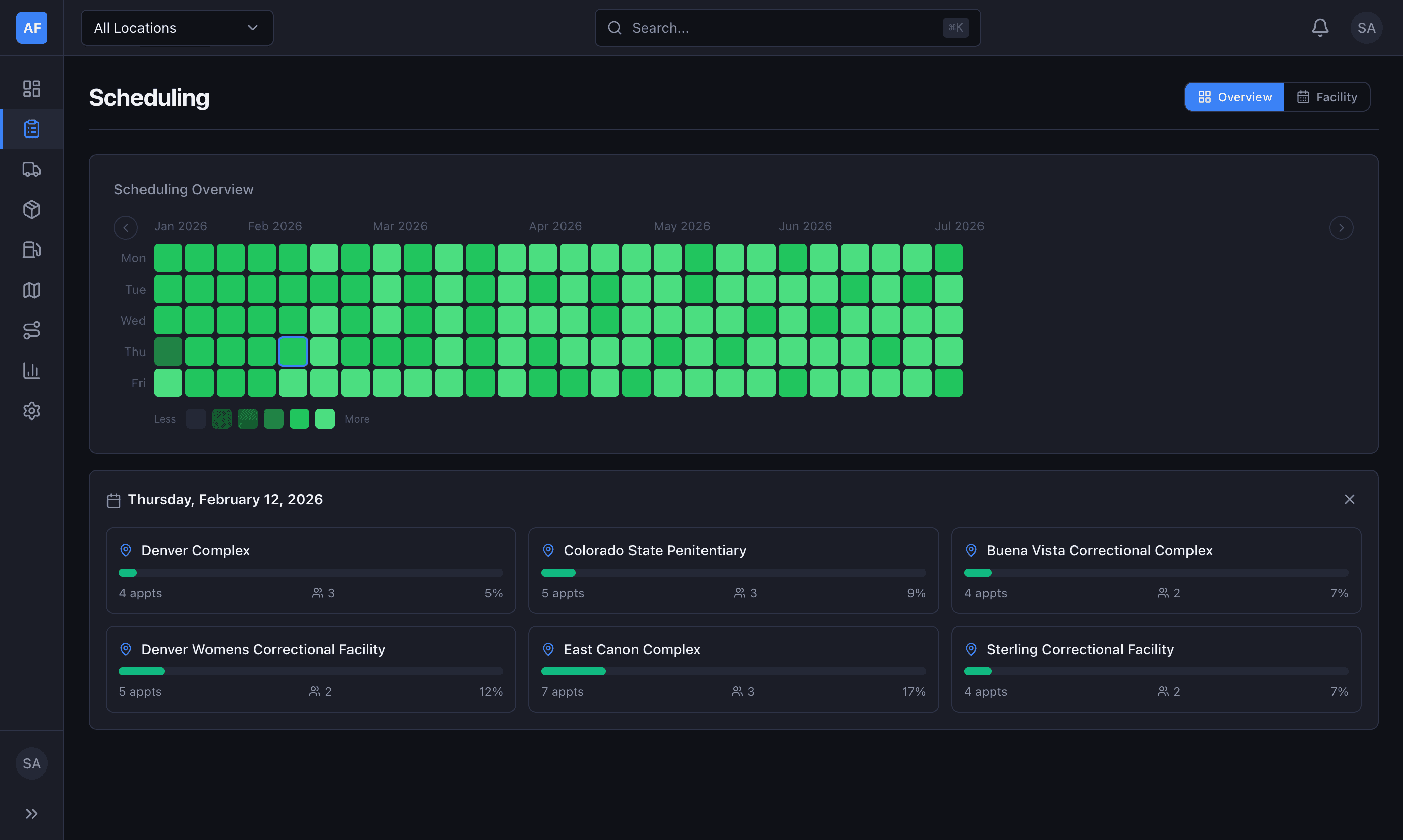This screenshot has width=1403, height=840.
Task: Open the package box icon in sidebar
Action: tap(32, 209)
